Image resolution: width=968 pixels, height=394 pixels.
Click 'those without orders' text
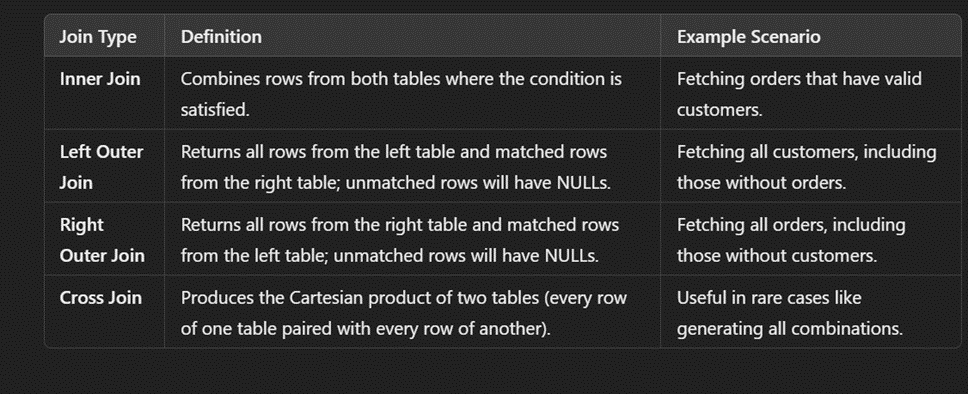tap(762, 183)
